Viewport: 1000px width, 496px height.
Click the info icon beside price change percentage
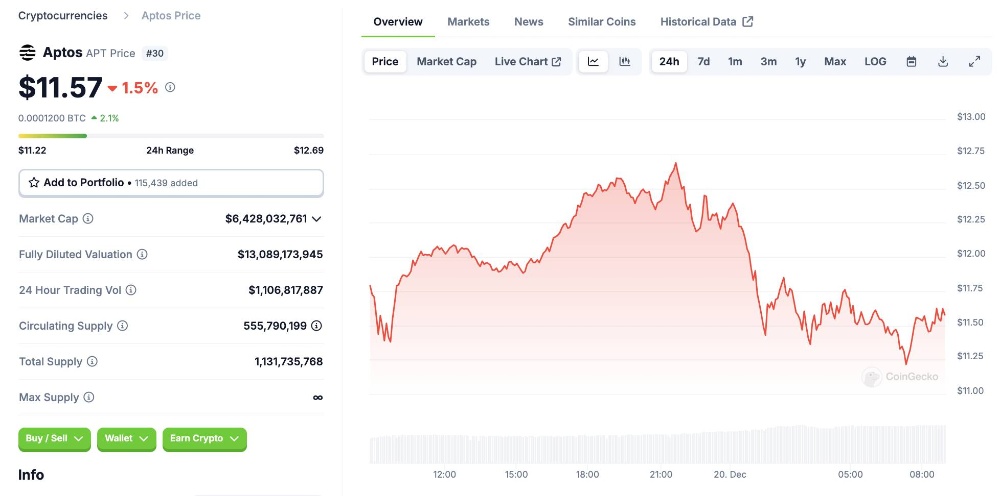coord(170,87)
